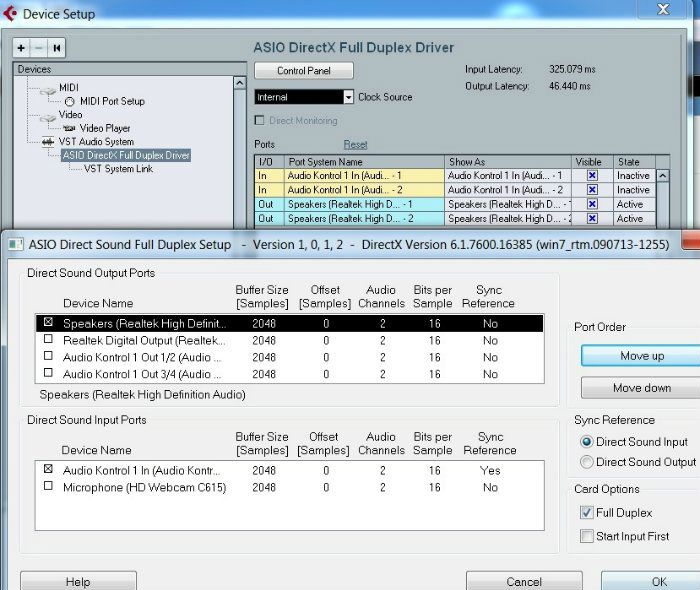Screen dimensions: 700x590
Task: Select Video node in device tree
Action: point(71,115)
